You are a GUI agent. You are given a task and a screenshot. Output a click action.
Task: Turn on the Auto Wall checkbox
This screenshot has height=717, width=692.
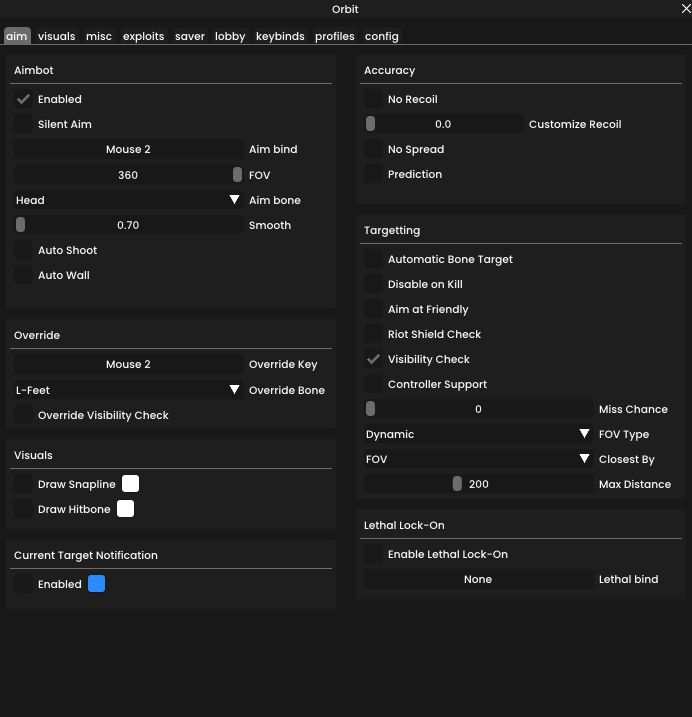pos(23,275)
